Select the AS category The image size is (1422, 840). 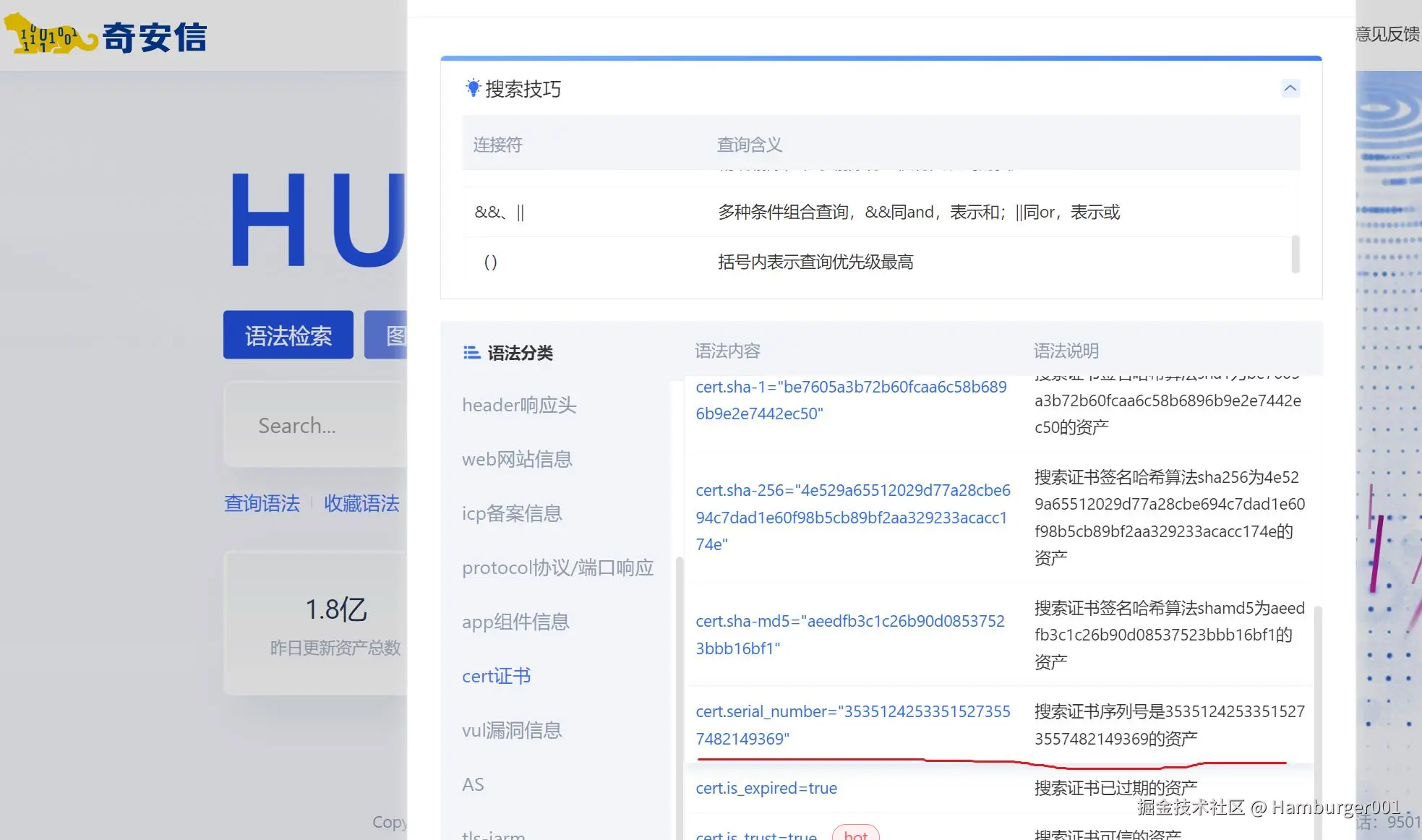[x=472, y=784]
